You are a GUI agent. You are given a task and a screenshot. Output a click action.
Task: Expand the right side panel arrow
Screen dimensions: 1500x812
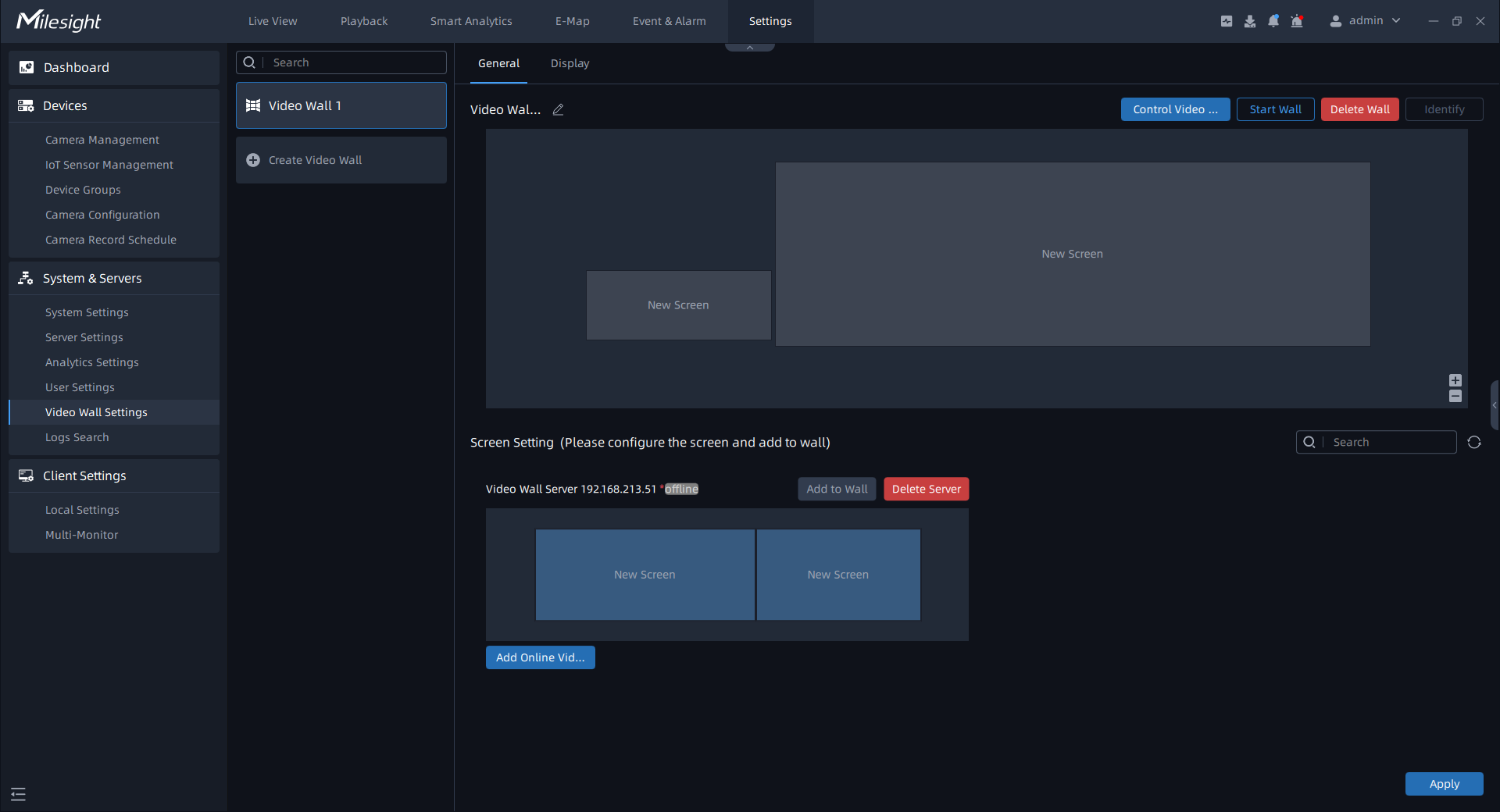point(1495,405)
